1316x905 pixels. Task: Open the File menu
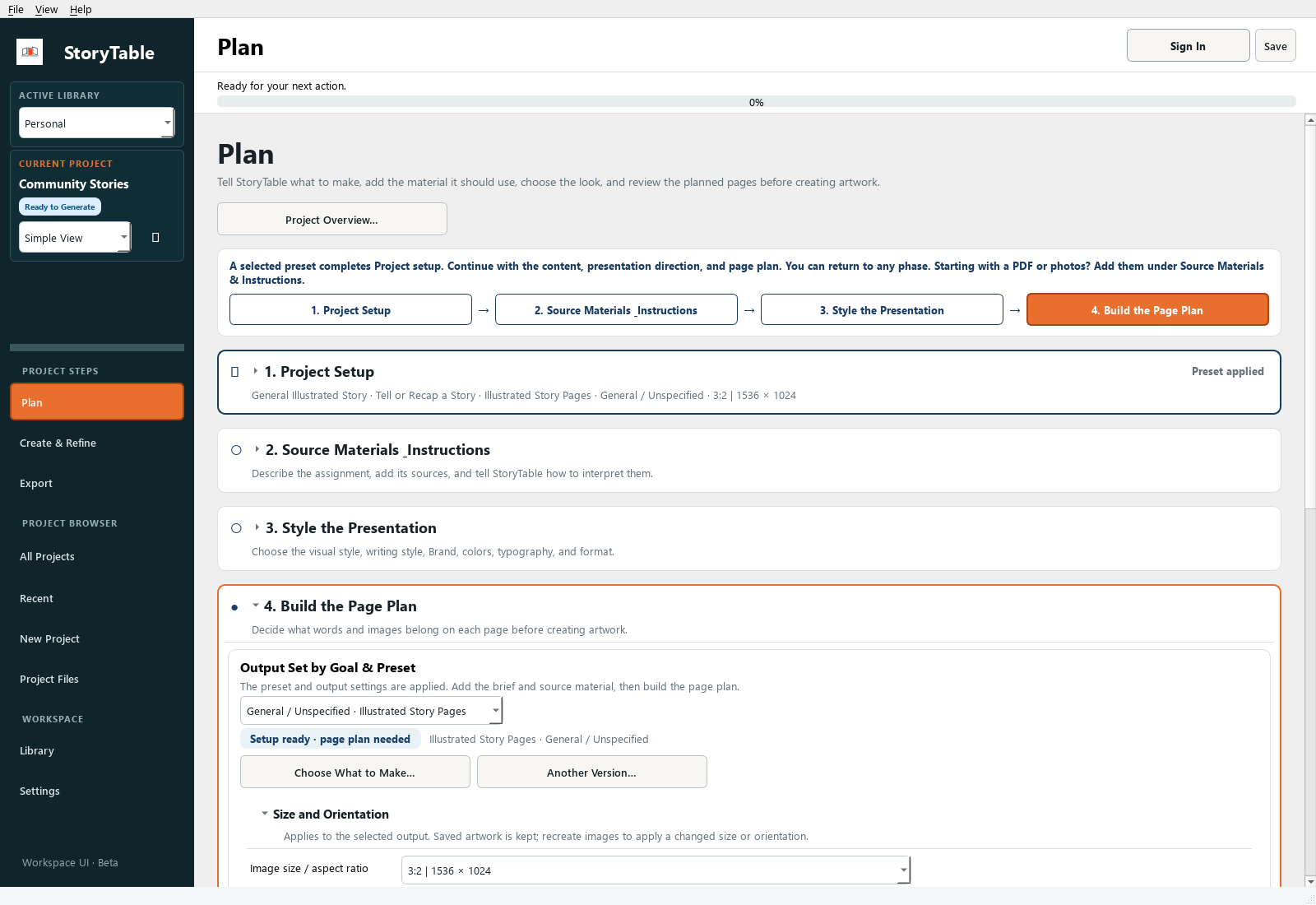[x=16, y=9]
